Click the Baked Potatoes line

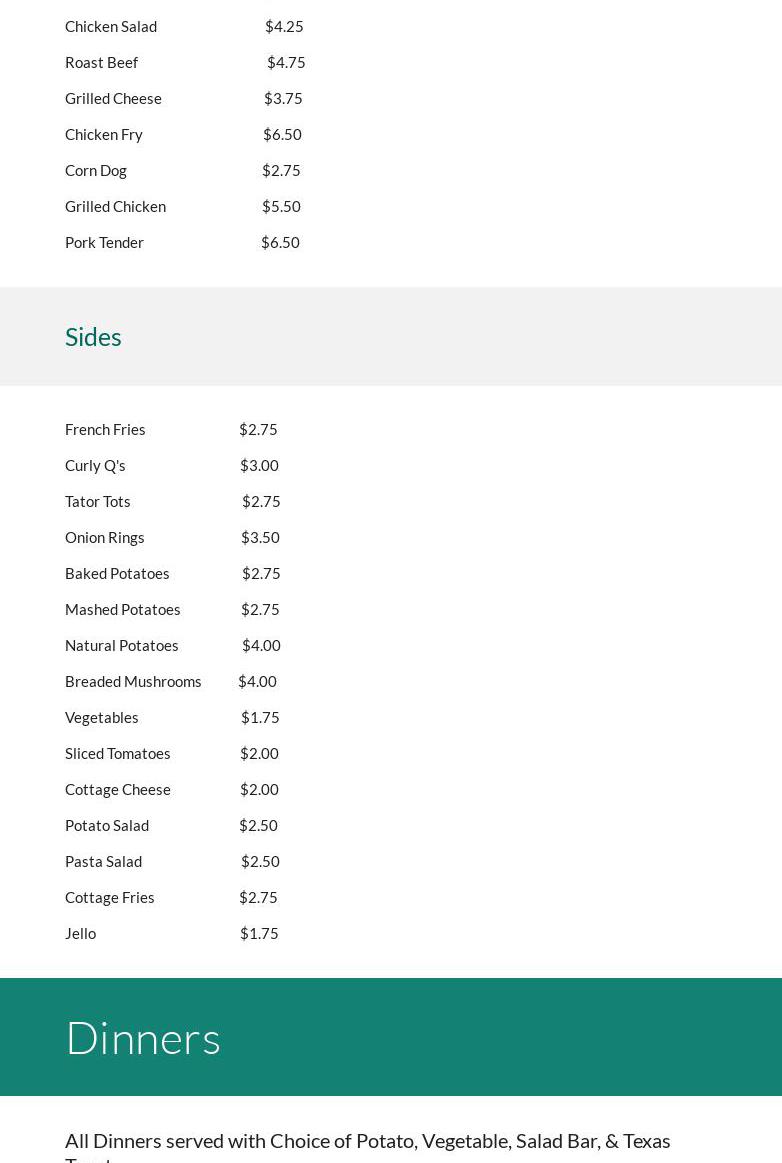pos(117,574)
